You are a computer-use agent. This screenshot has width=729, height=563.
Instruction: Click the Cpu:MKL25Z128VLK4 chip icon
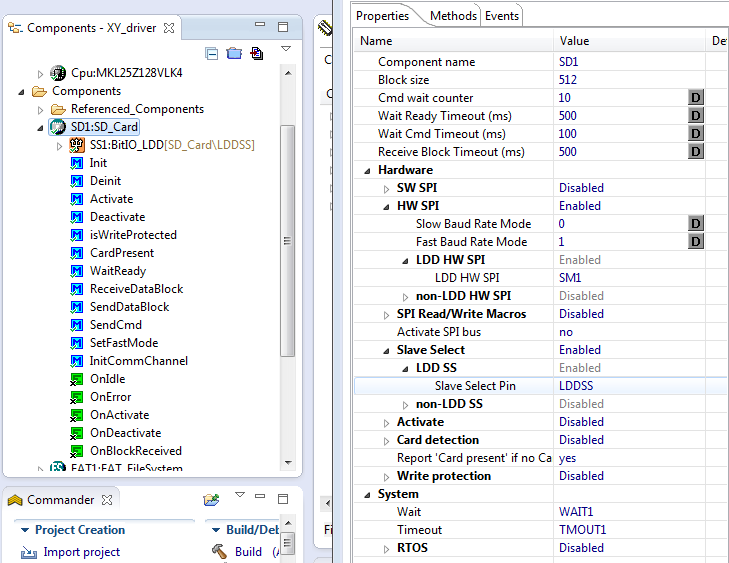point(58,73)
